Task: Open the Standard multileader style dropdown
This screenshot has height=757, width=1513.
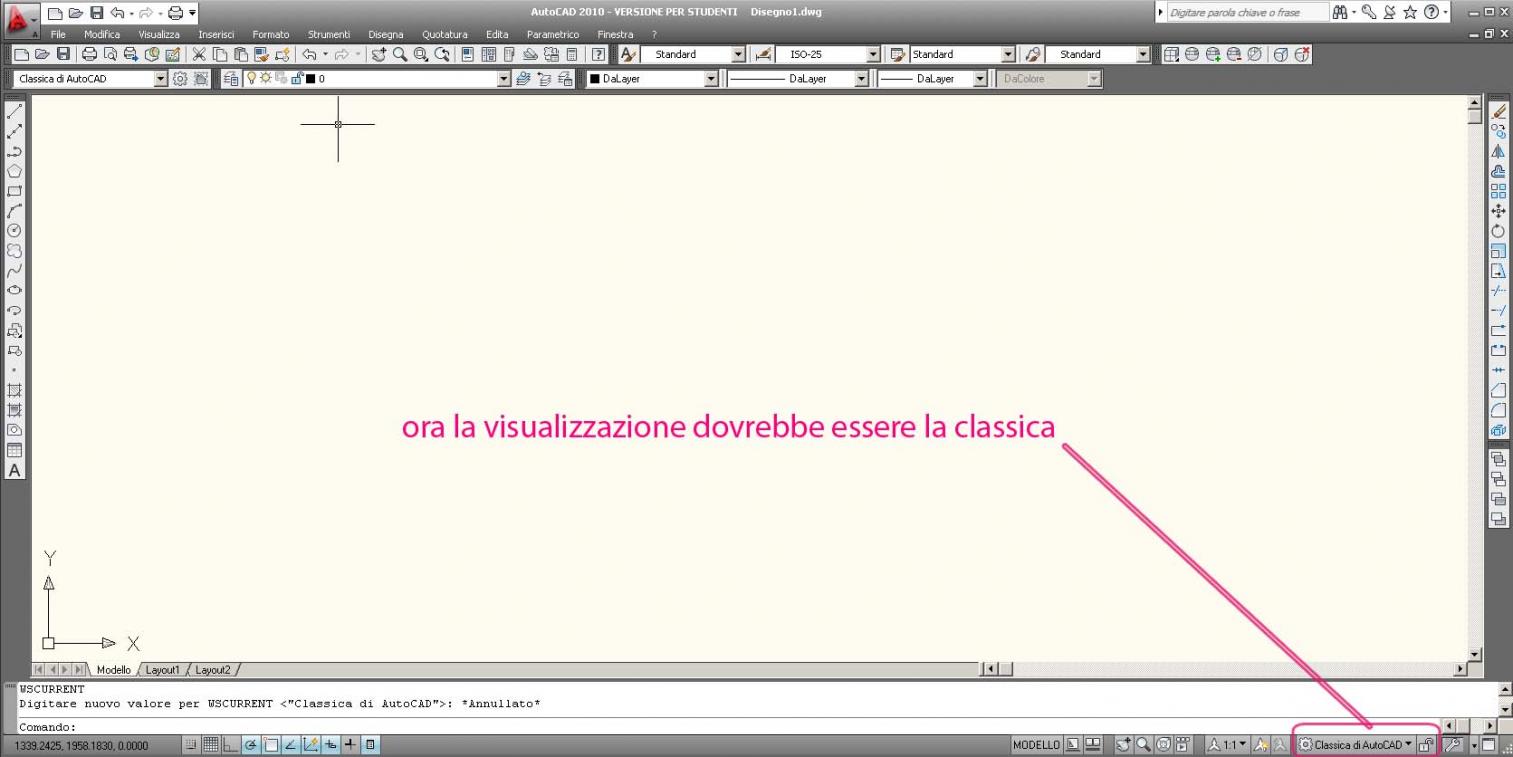Action: click(x=1143, y=54)
